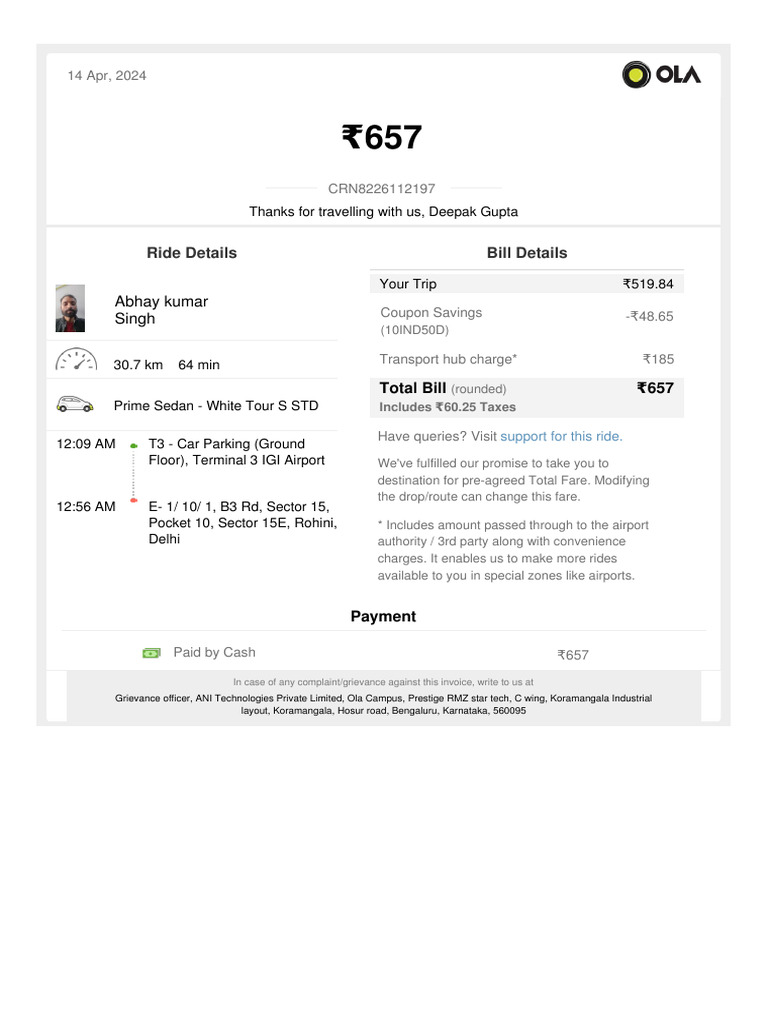Screen dimensions: 768x1024
Task: Click the Coupon Savings 10IND50D row
Action: click(527, 320)
